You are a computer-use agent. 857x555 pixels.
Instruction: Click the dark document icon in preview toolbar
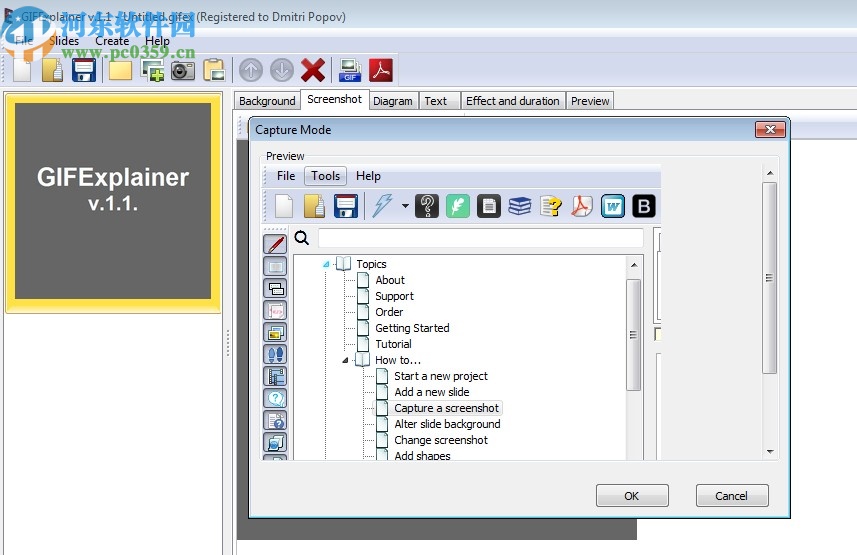pos(489,206)
